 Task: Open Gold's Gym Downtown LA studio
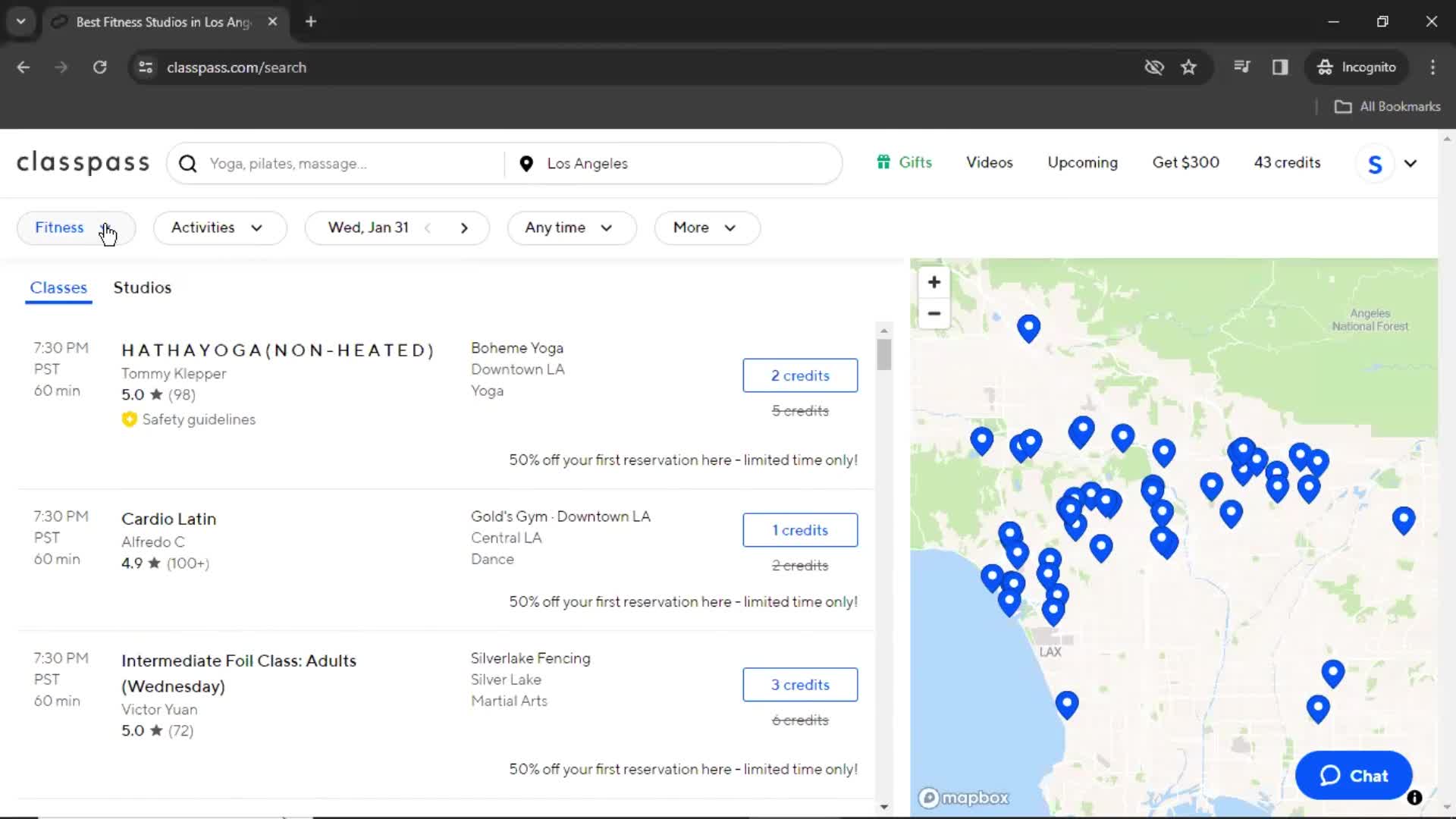point(560,516)
